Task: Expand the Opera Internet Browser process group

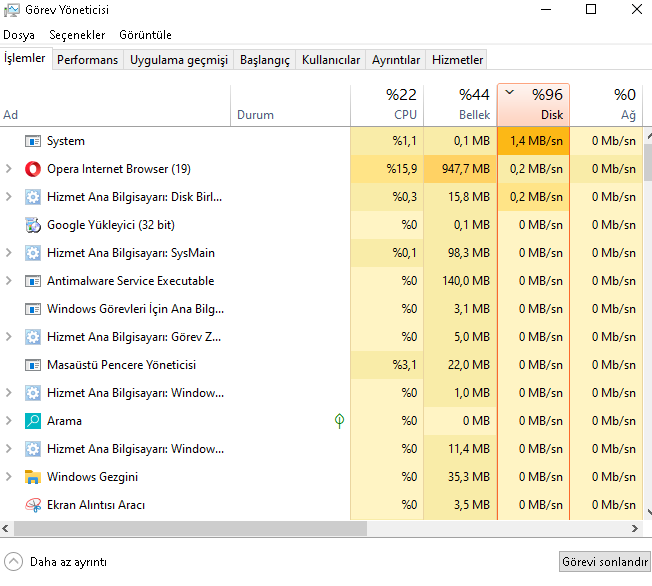Action: pos(9,169)
